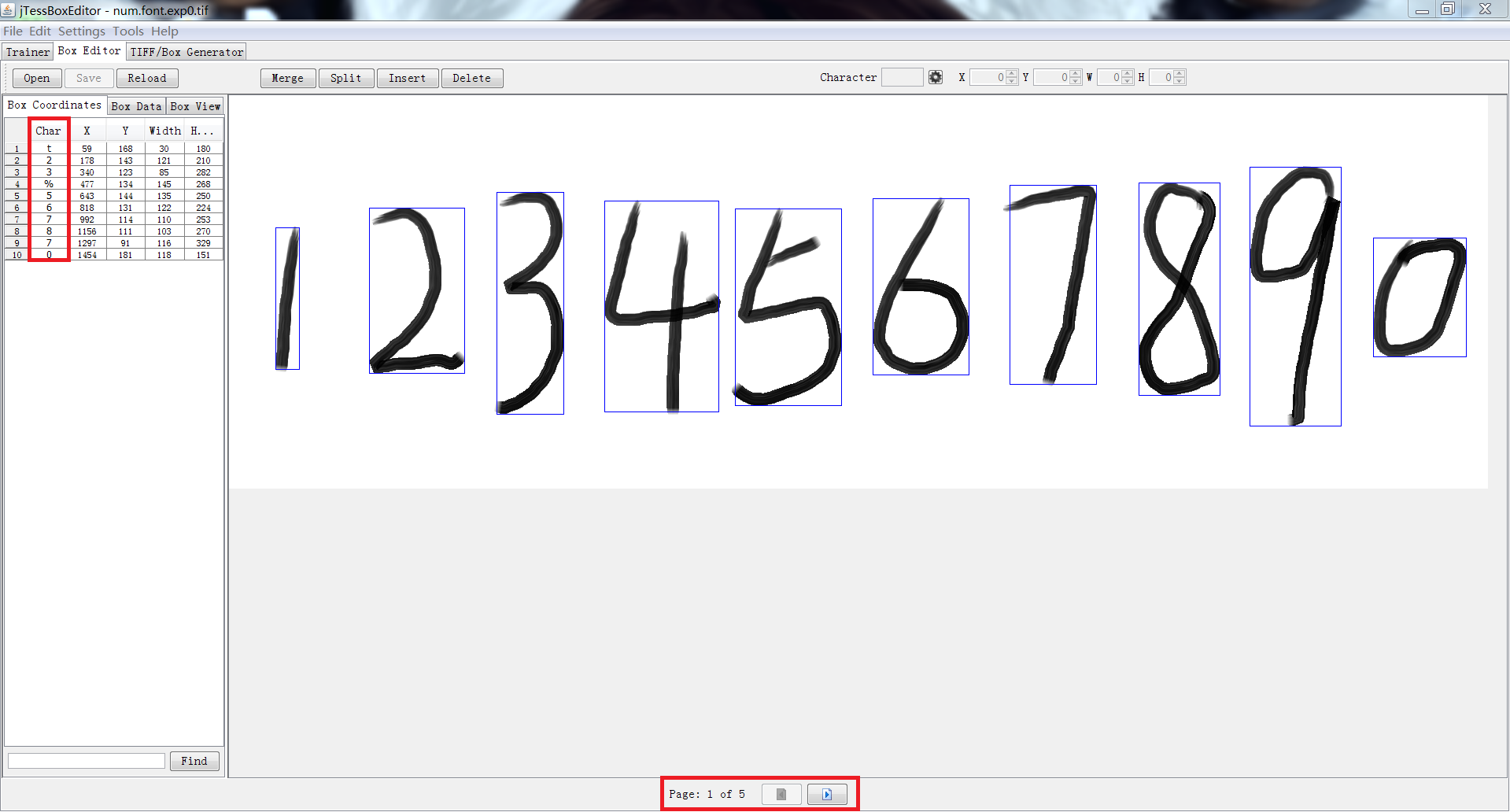
Task: Click the character conversion gear icon
Action: (935, 77)
